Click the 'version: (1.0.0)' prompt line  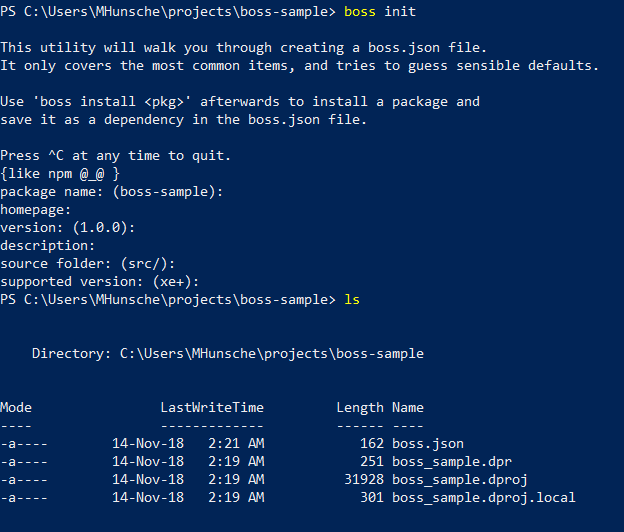click(68, 228)
